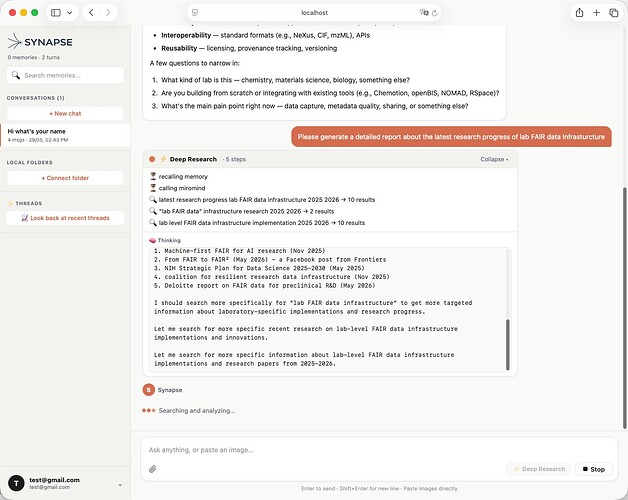
Task: Click the Share icon in browser toolbar
Action: coord(579,13)
